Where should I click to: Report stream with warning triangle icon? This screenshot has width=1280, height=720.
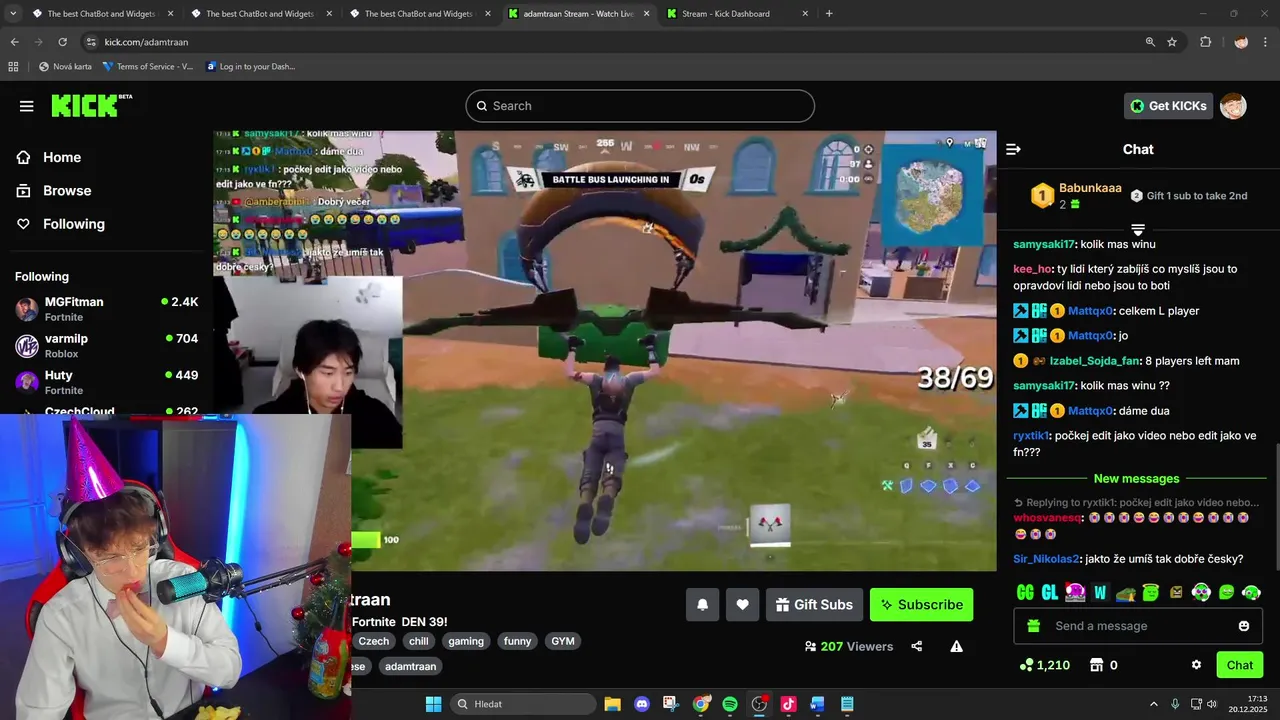pyautogui.click(x=957, y=646)
